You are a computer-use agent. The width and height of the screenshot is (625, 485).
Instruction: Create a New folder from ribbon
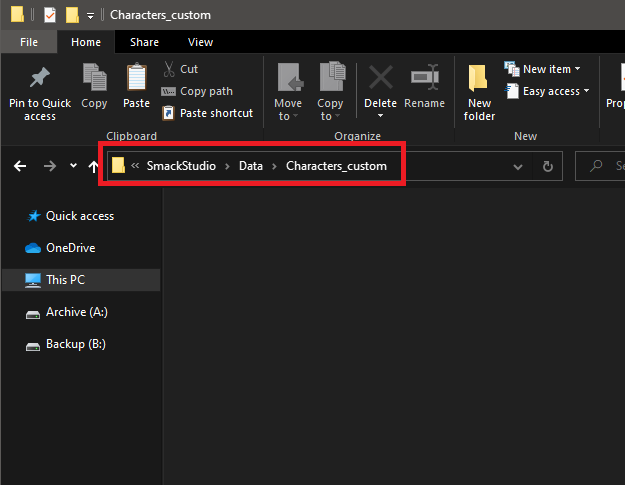[x=479, y=92]
